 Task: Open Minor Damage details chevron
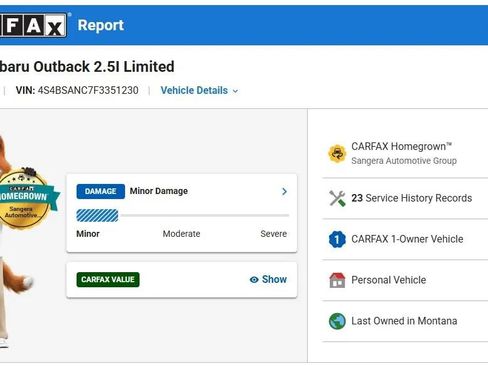pos(284,191)
